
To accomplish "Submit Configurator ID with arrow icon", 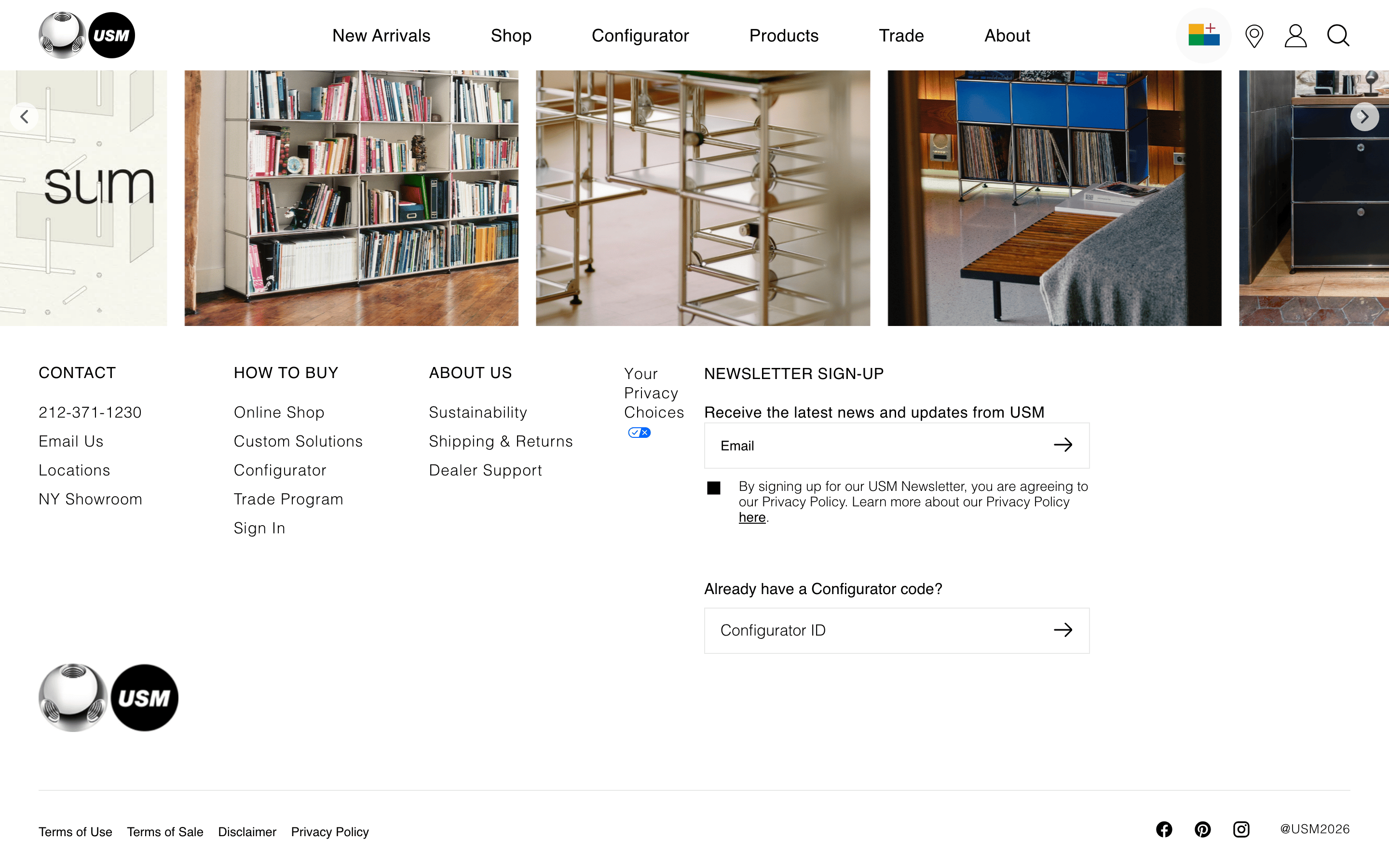I will point(1063,630).
